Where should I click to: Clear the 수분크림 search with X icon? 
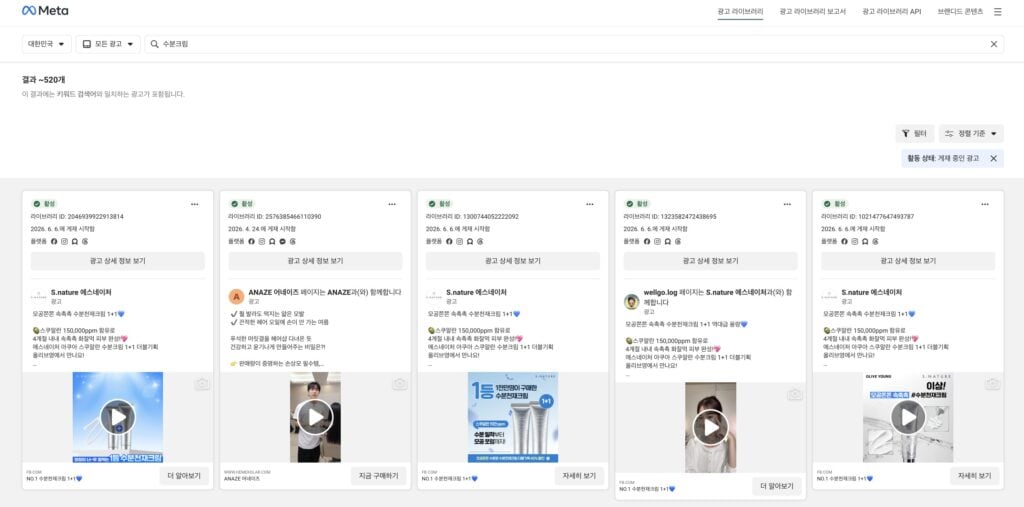pos(993,44)
